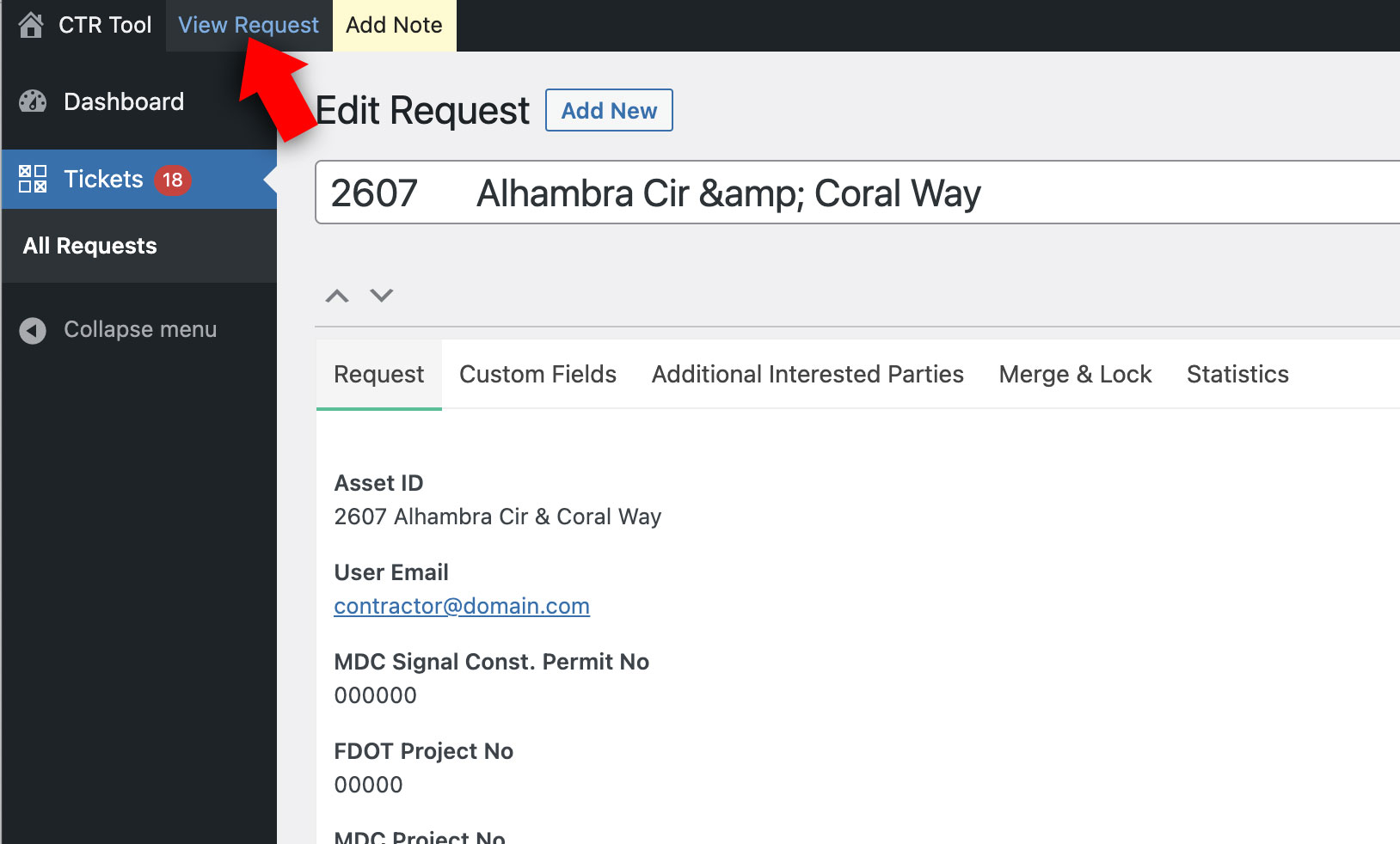The width and height of the screenshot is (1400, 844).
Task: Open the Additional Interested Parties tab
Action: [x=807, y=374]
